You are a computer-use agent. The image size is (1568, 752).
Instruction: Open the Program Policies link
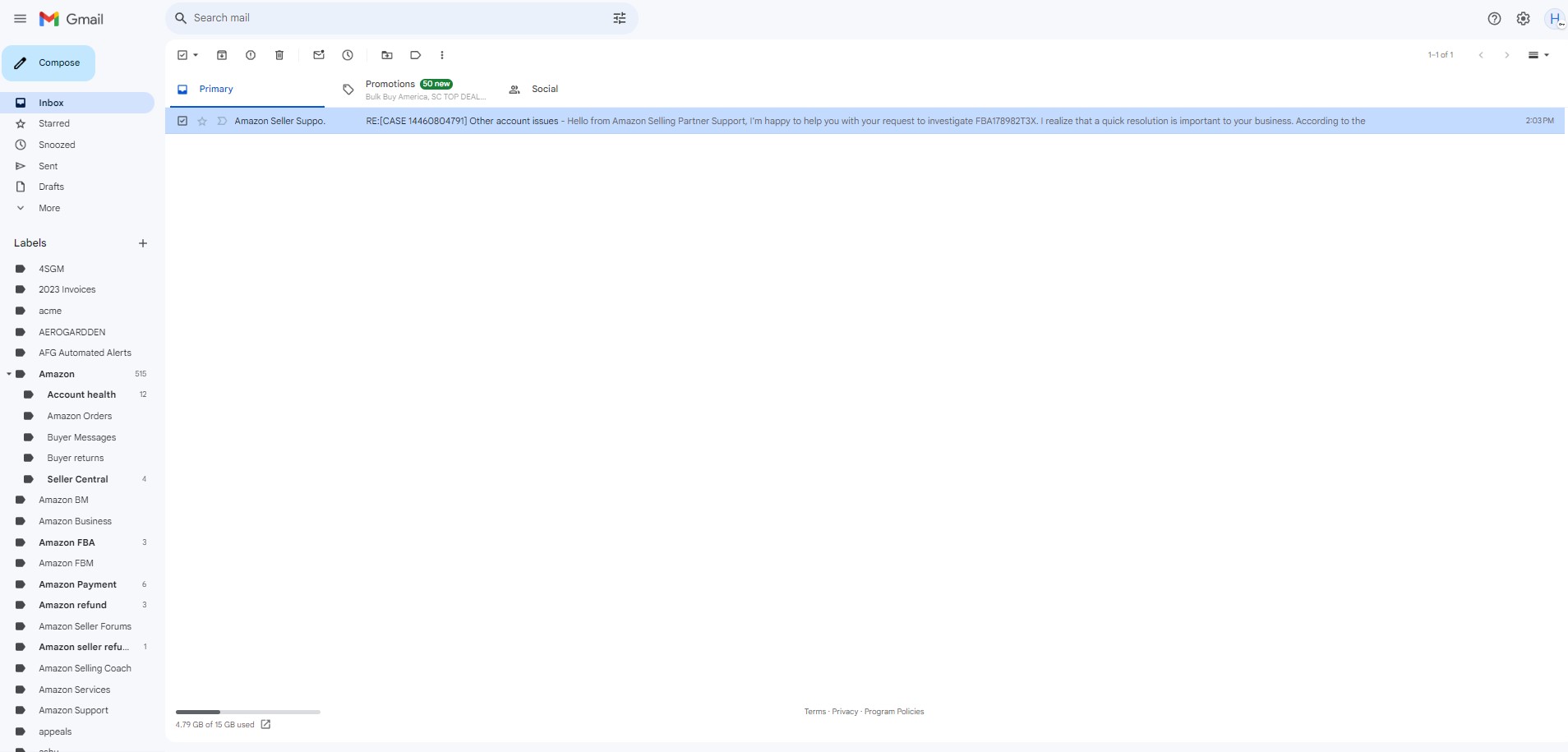click(x=894, y=712)
